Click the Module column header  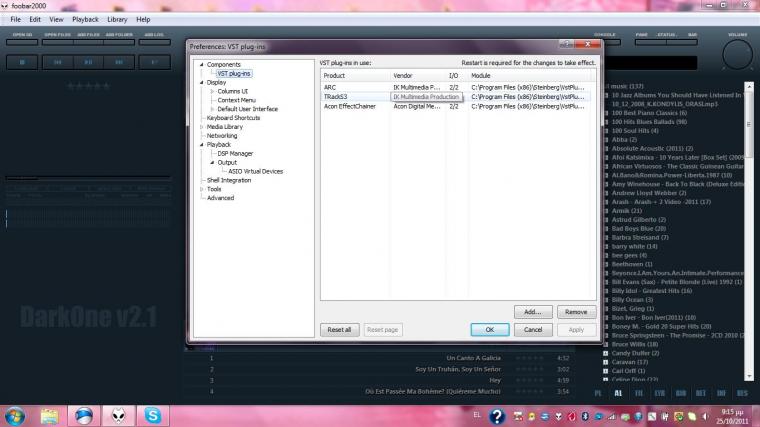(531, 76)
